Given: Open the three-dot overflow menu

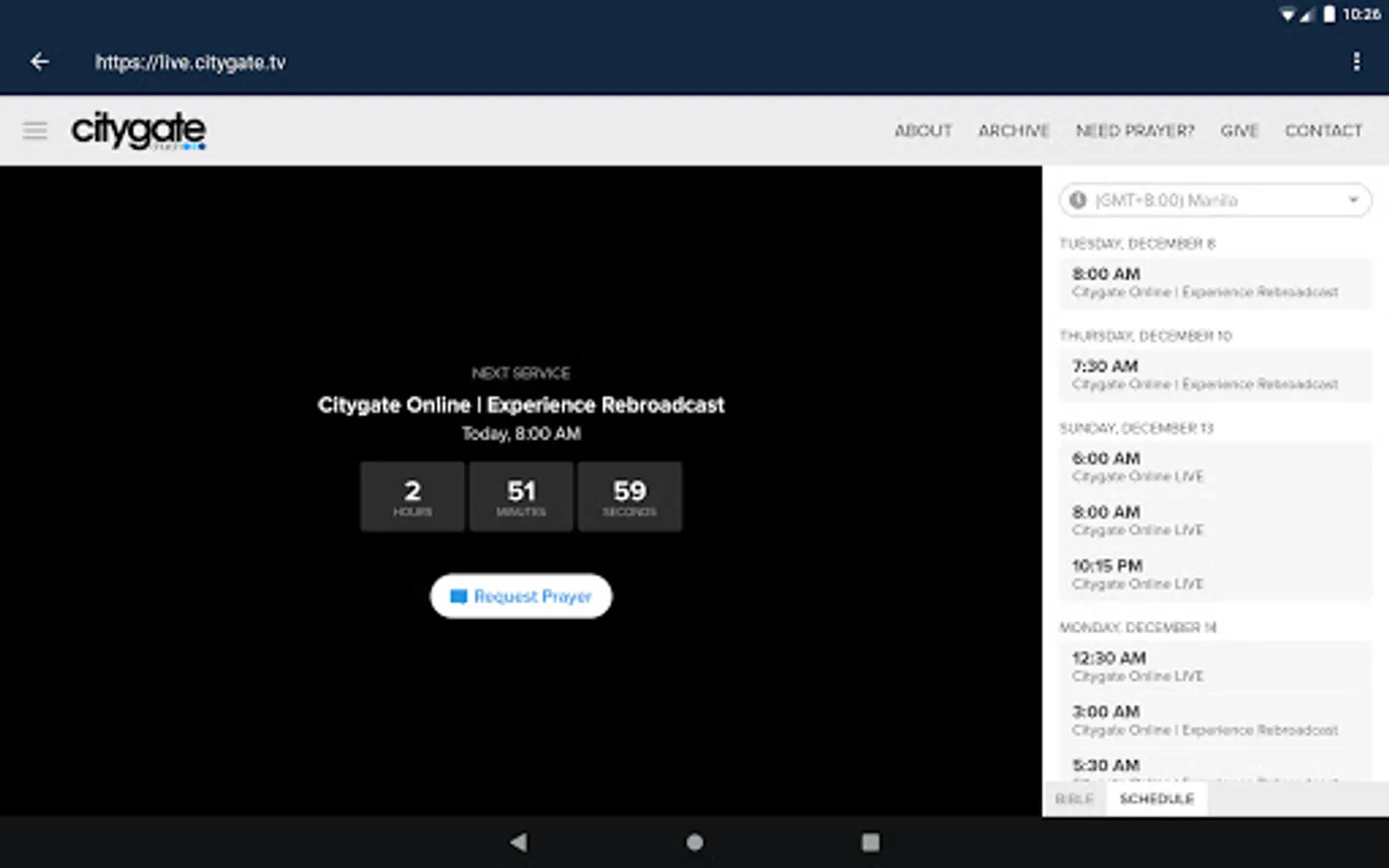Looking at the screenshot, I should (x=1356, y=62).
